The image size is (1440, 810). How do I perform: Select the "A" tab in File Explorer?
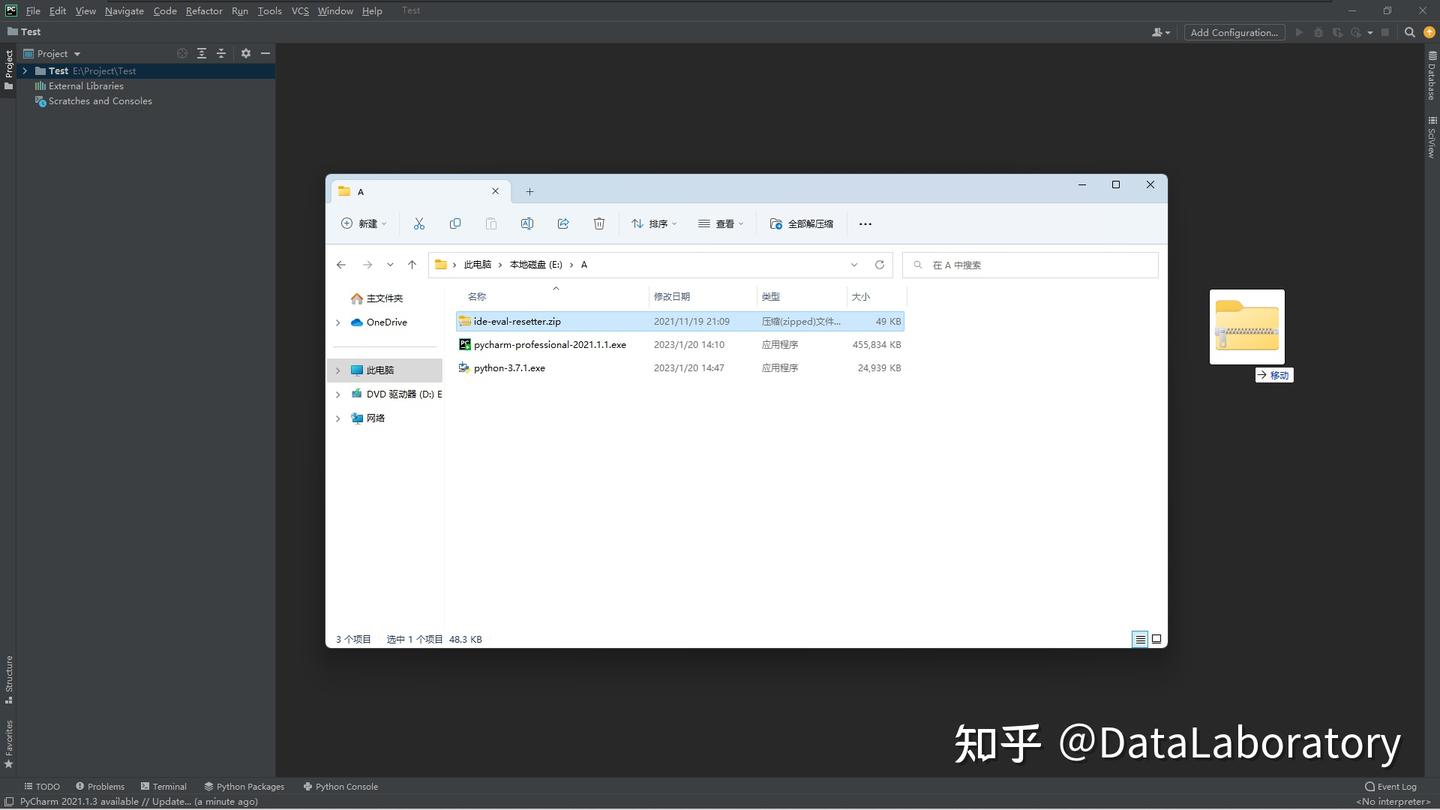400,191
